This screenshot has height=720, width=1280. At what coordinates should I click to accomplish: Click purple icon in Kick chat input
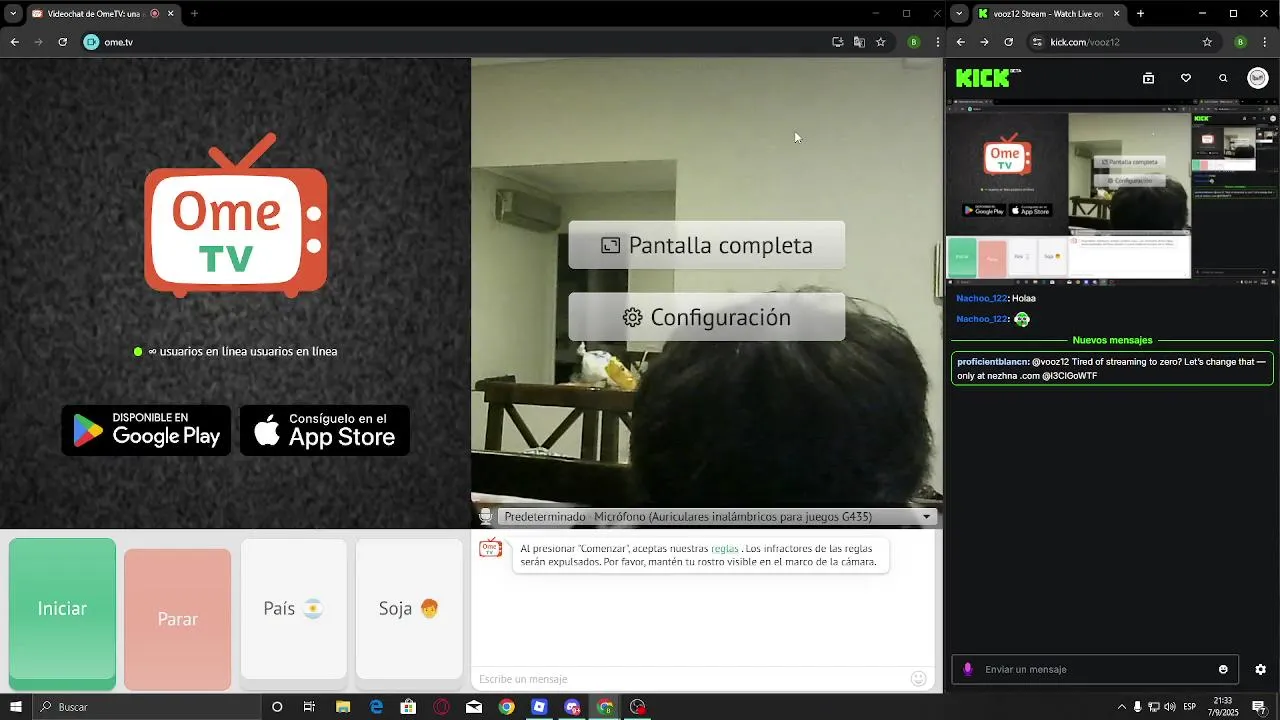coord(967,669)
